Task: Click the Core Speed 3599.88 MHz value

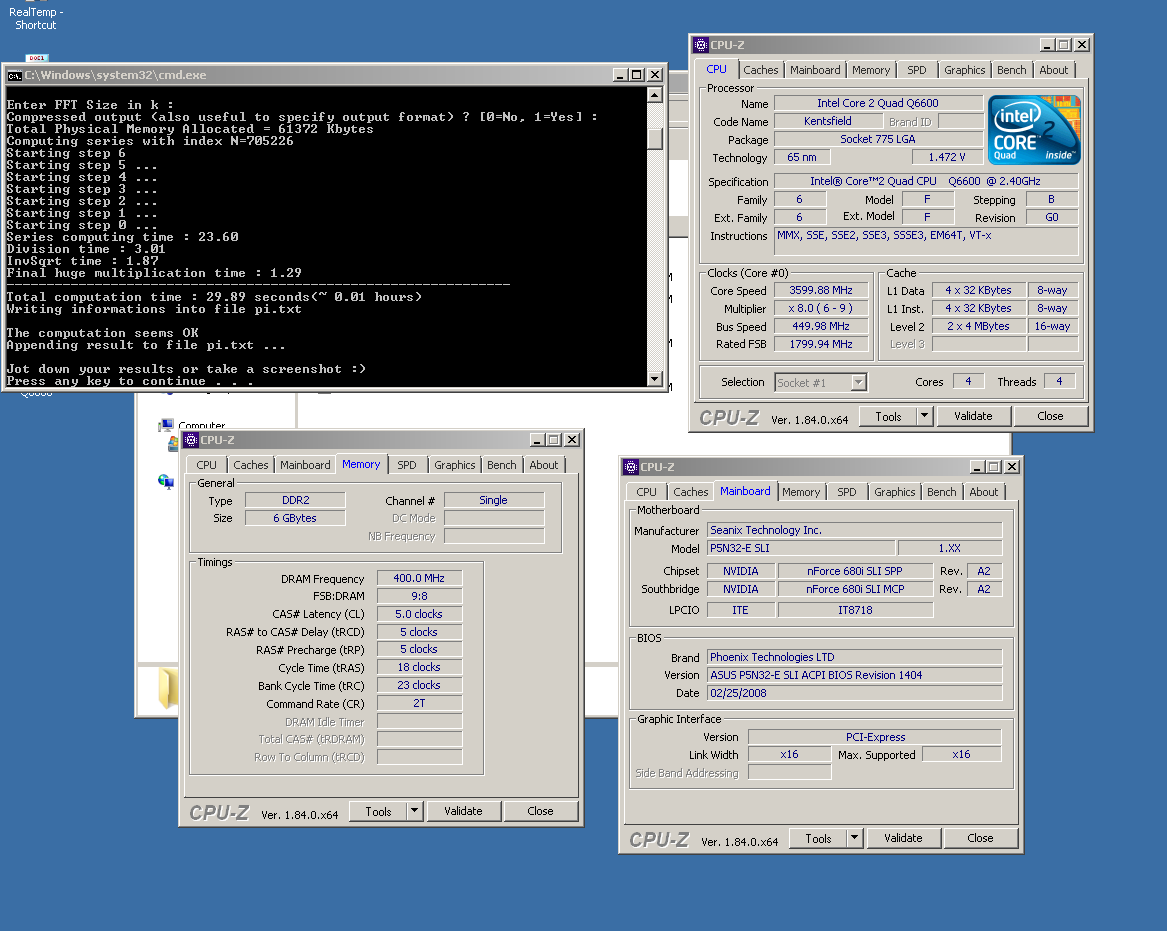Action: [x=821, y=290]
